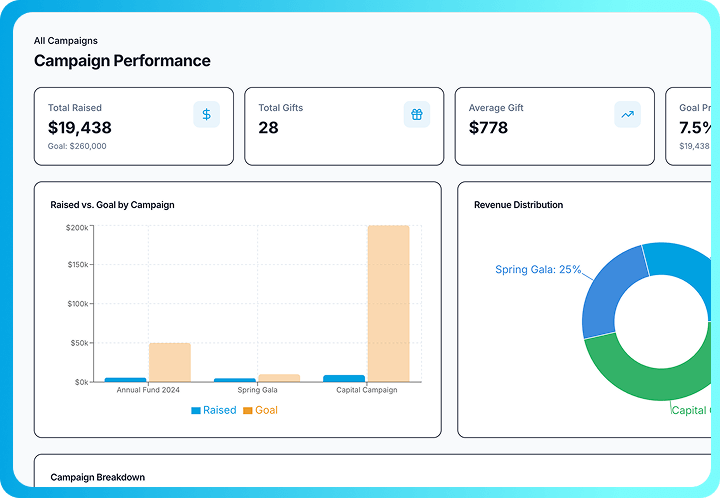Click the gift box icon in Total Gifts
This screenshot has height=498, width=720.
click(417, 115)
